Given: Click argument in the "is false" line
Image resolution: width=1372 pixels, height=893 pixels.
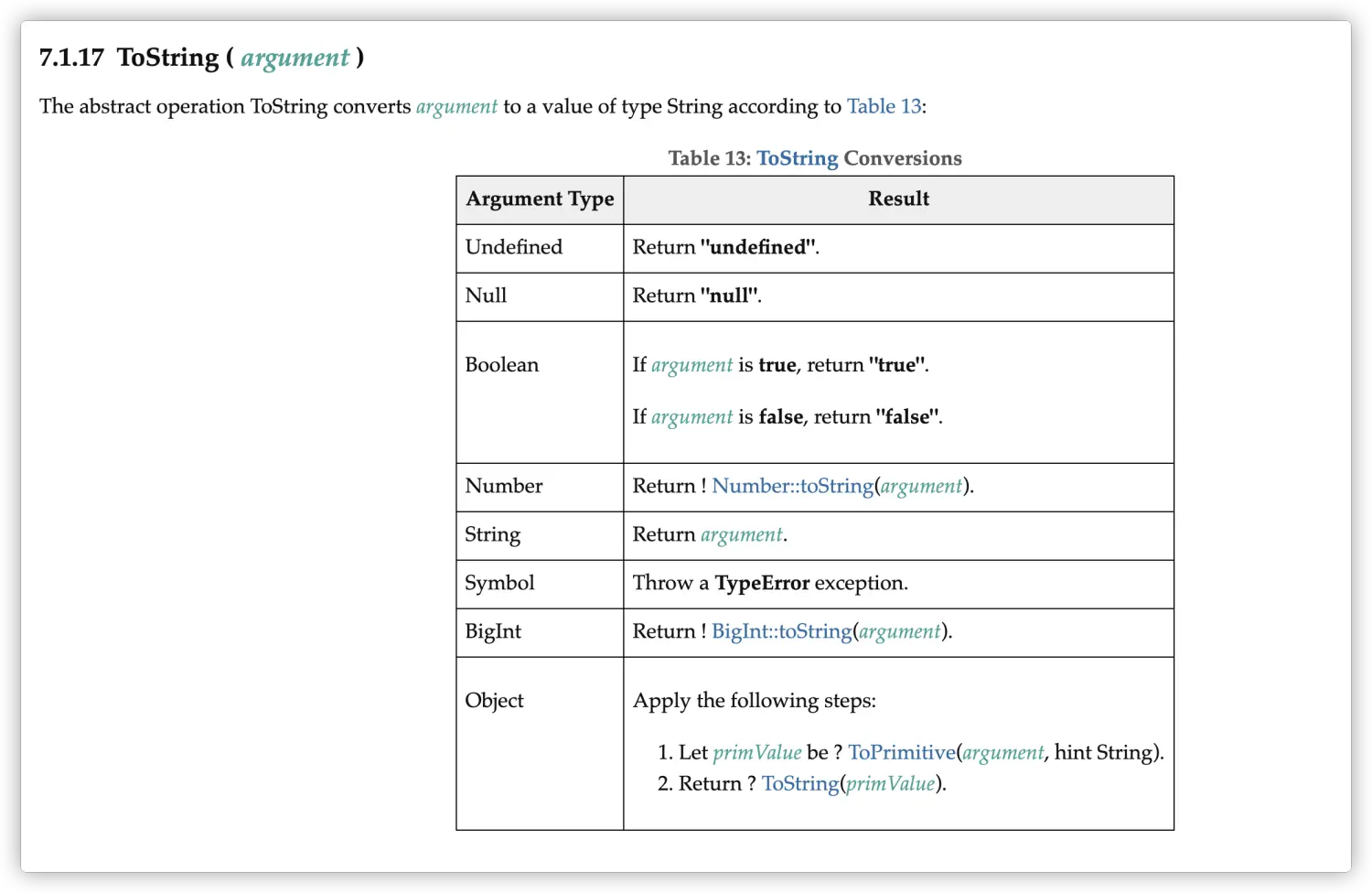Looking at the screenshot, I should 691,417.
